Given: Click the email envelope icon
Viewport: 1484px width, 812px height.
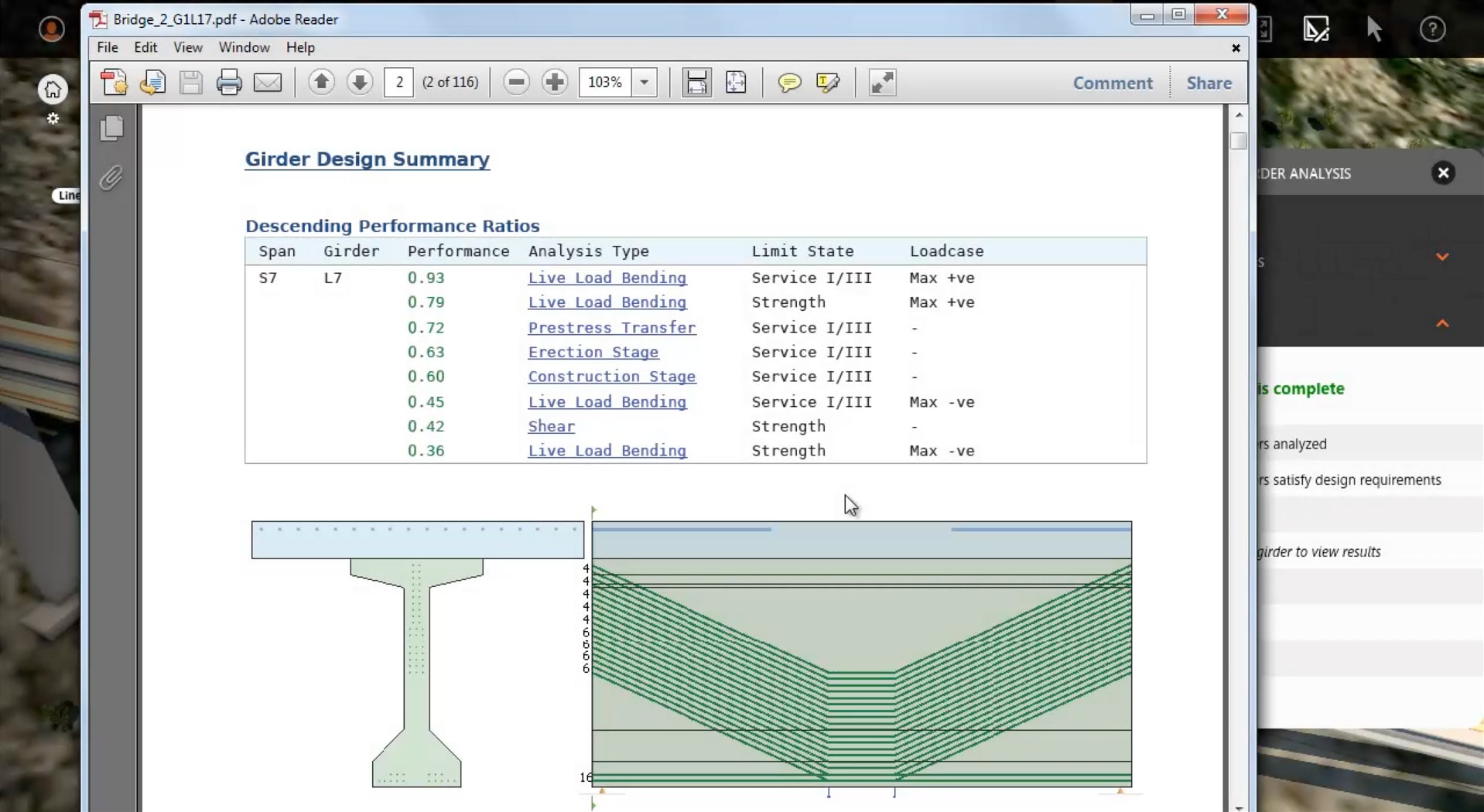Looking at the screenshot, I should [x=268, y=83].
